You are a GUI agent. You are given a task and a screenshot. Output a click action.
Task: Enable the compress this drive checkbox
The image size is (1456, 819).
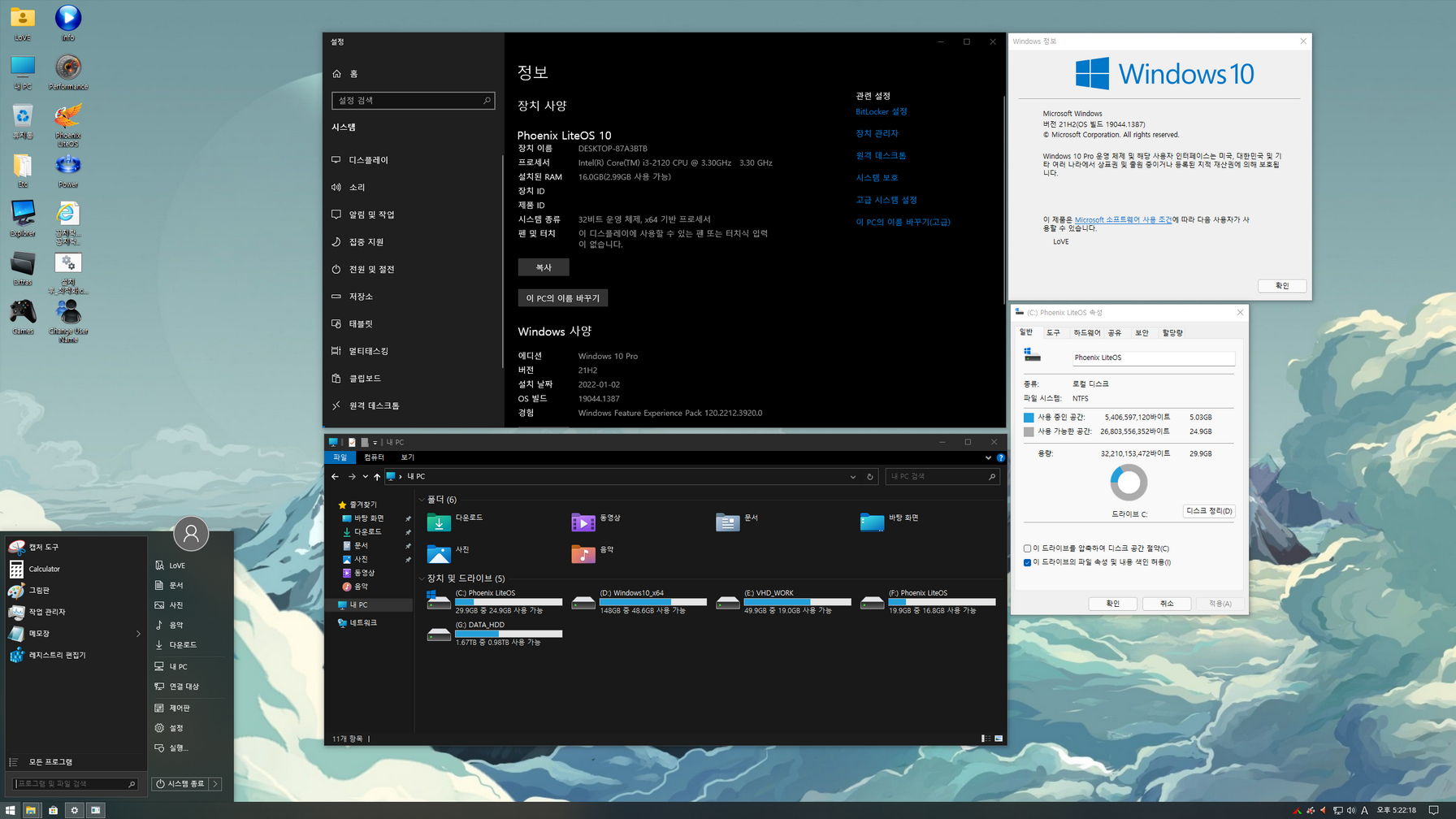click(x=1027, y=548)
